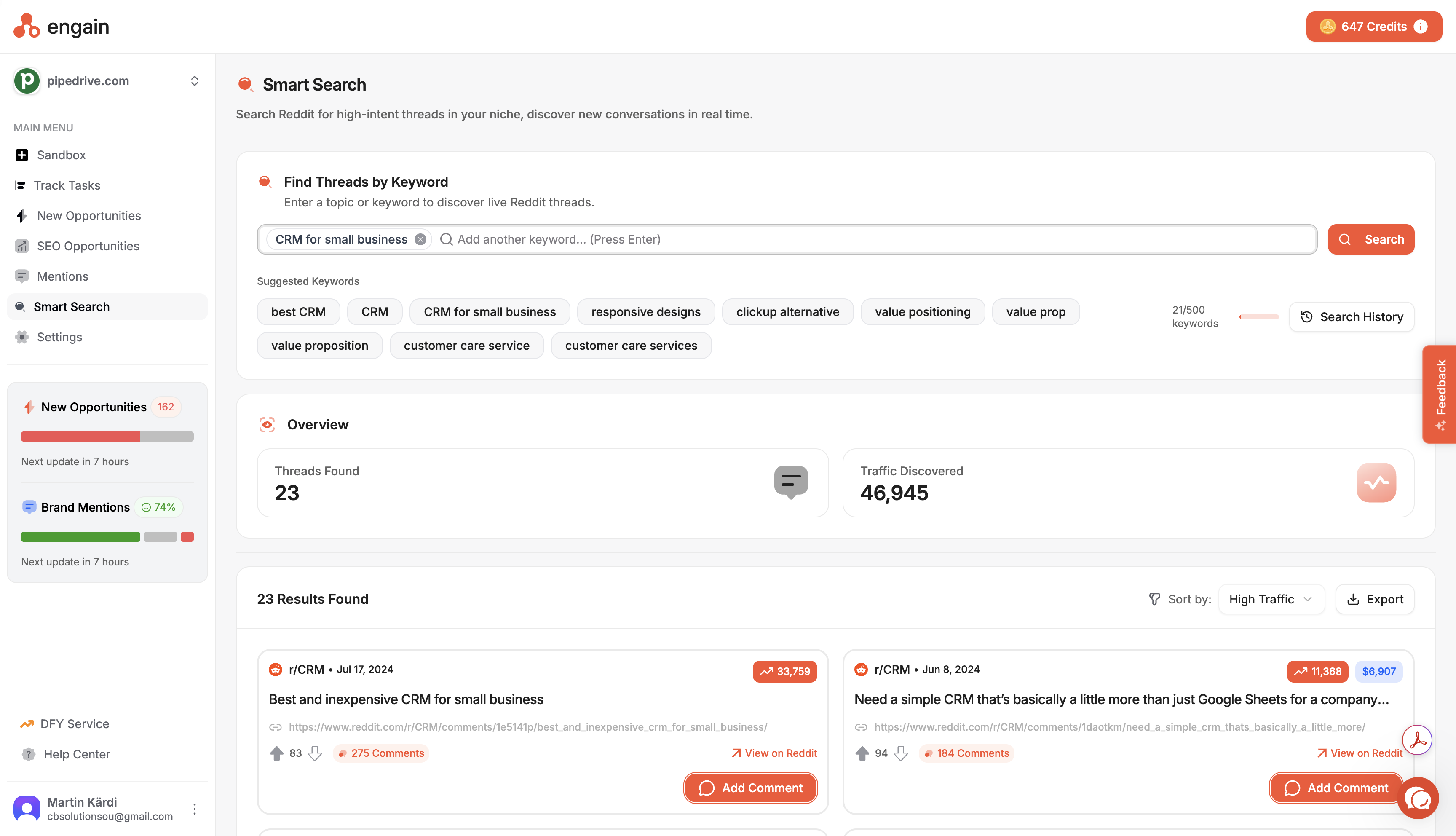The width and height of the screenshot is (1456, 836).
Task: Click the engain logo icon
Action: pyautogui.click(x=27, y=26)
